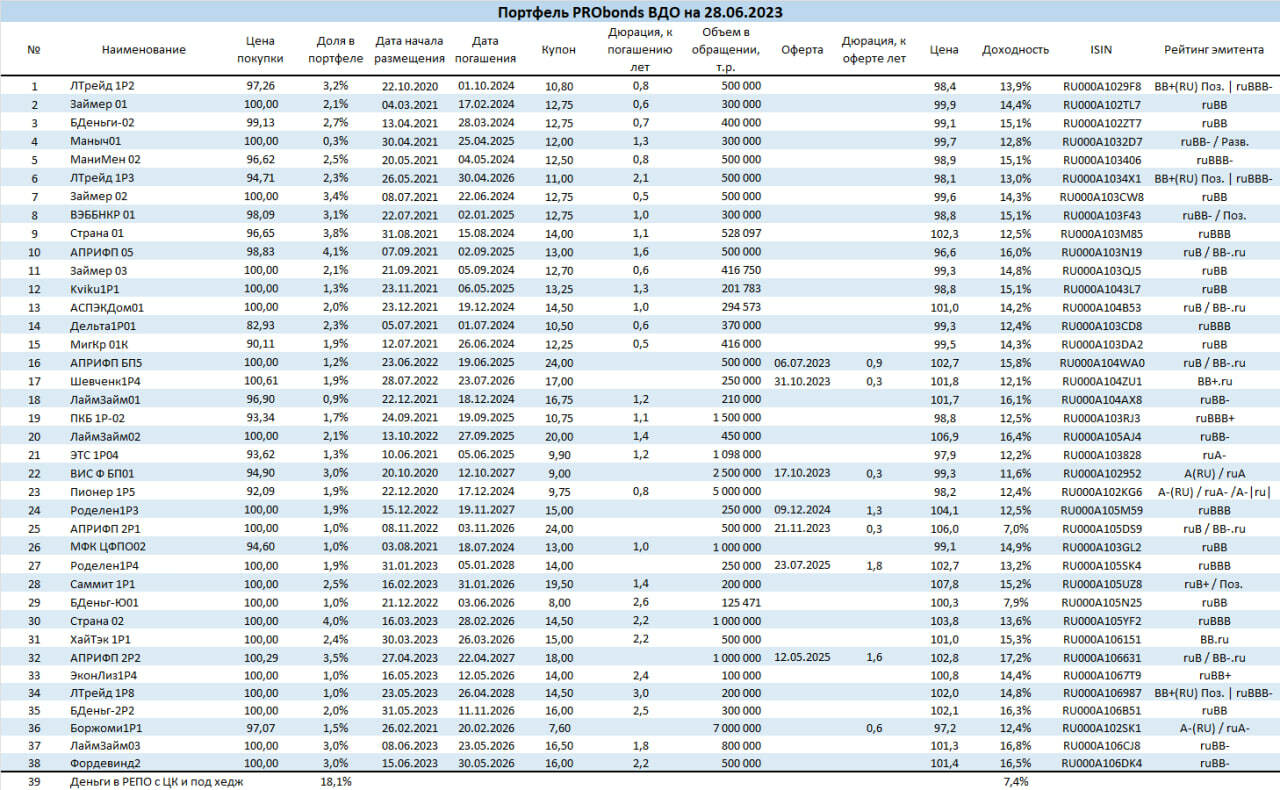1280x790 pixels.
Task: Select the ISIN 'RU000A102KG6'
Action: pyautogui.click(x=1101, y=492)
